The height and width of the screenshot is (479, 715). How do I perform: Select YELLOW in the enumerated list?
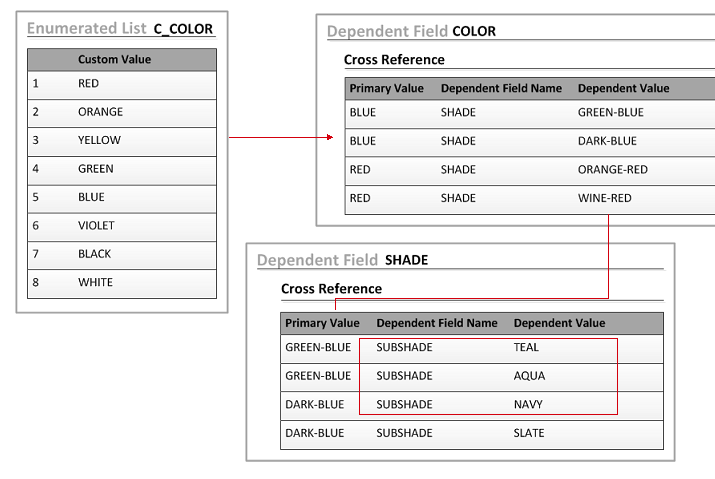(99, 141)
